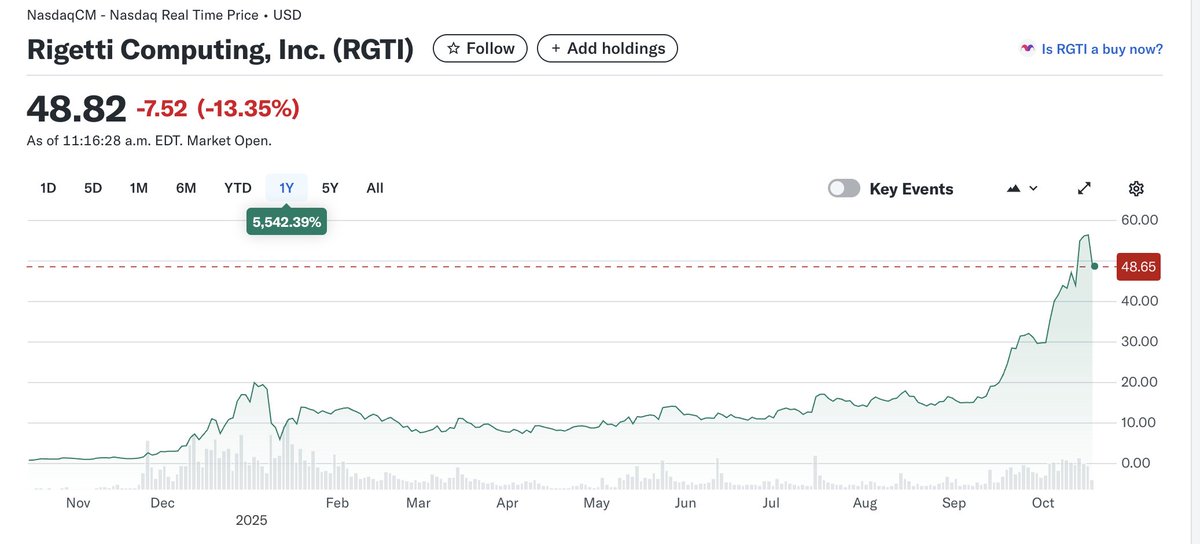Image resolution: width=1200 pixels, height=544 pixels.
Task: Select the 1Y range tab
Action: click(x=287, y=188)
